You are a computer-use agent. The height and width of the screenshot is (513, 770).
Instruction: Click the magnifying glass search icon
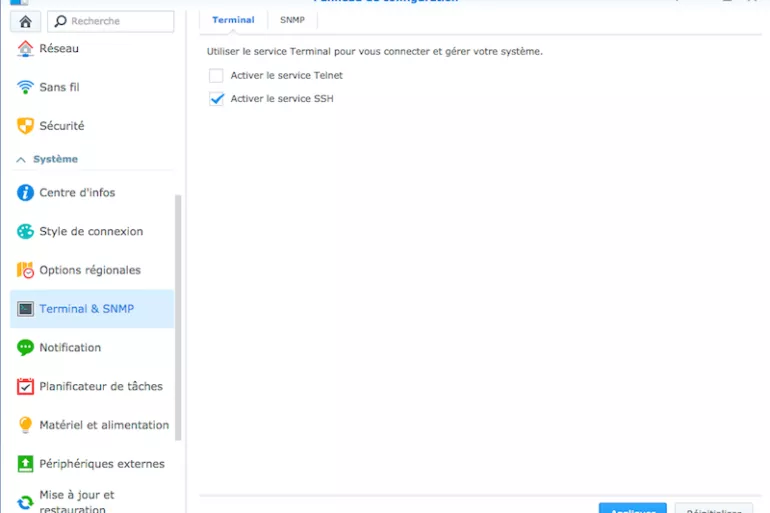(x=60, y=21)
